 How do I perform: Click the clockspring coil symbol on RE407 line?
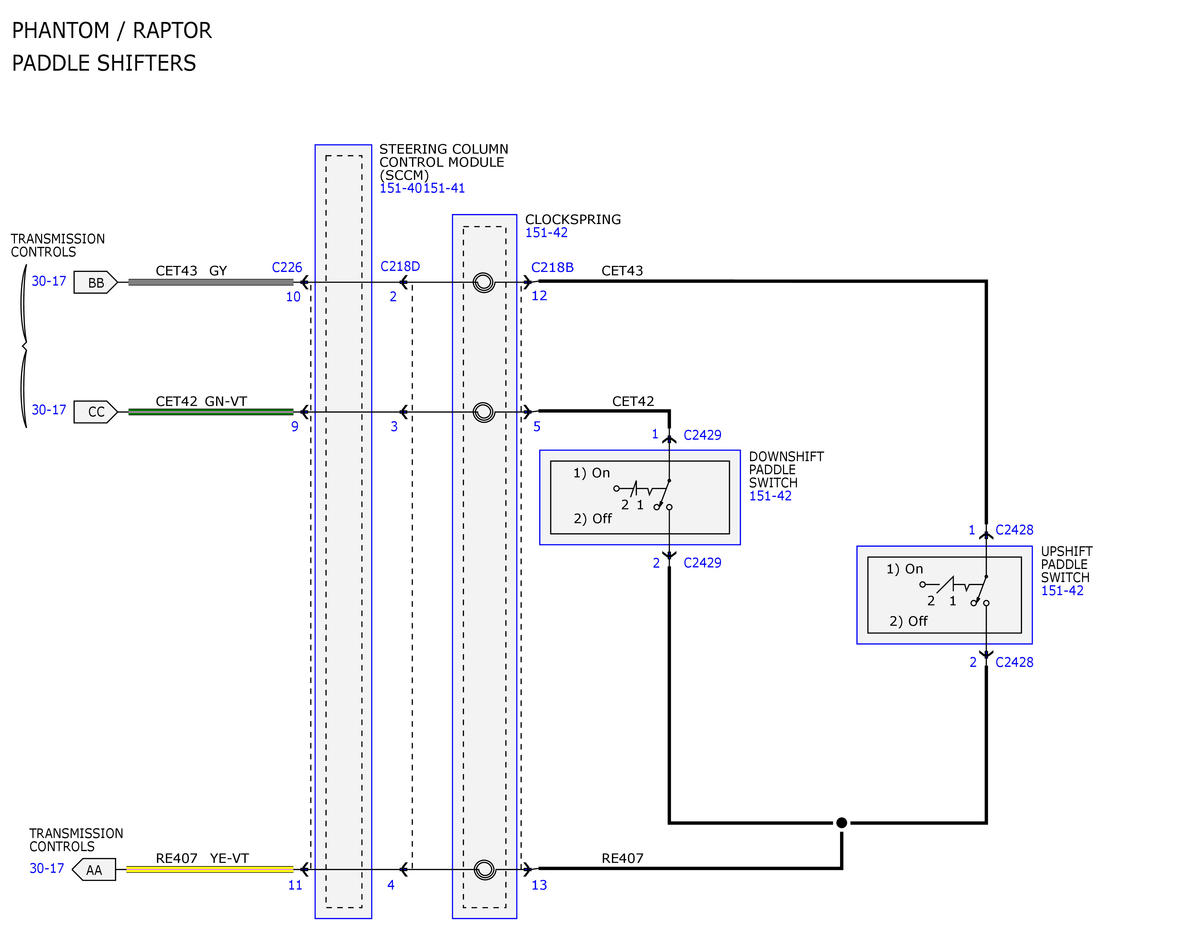[x=483, y=870]
